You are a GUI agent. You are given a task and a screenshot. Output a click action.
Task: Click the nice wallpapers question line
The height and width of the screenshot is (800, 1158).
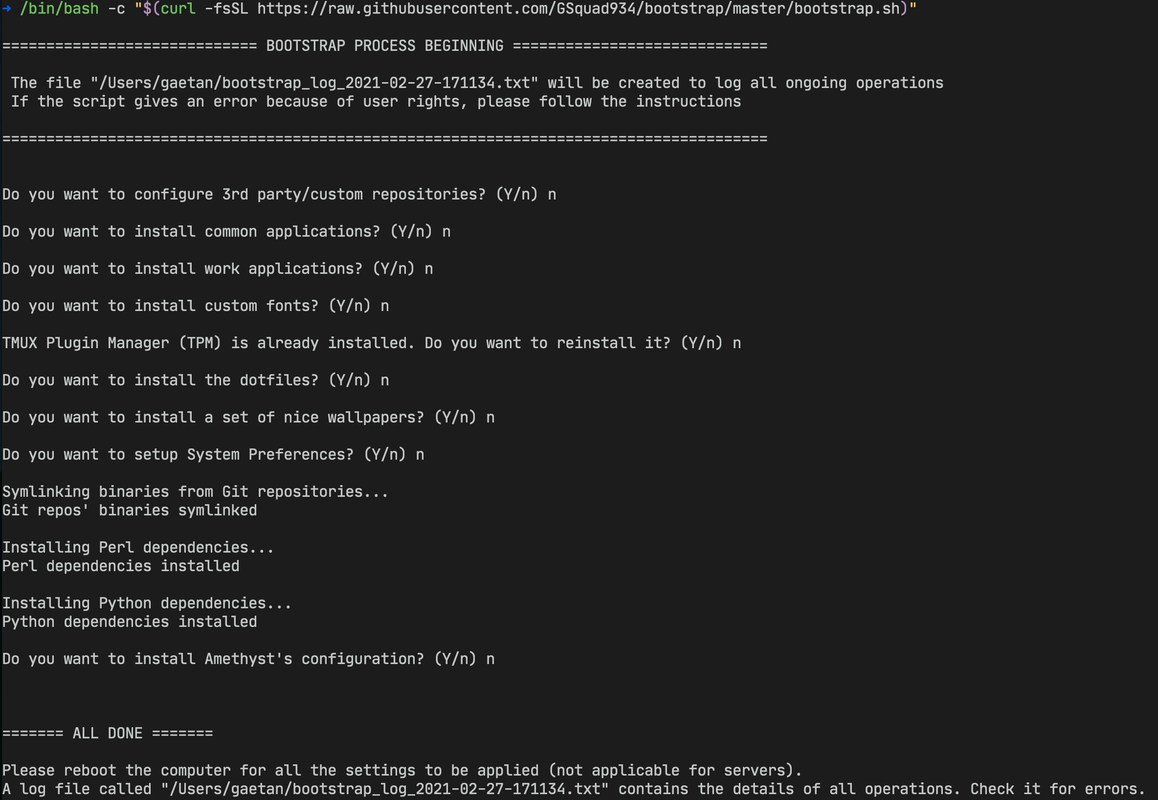click(x=248, y=417)
